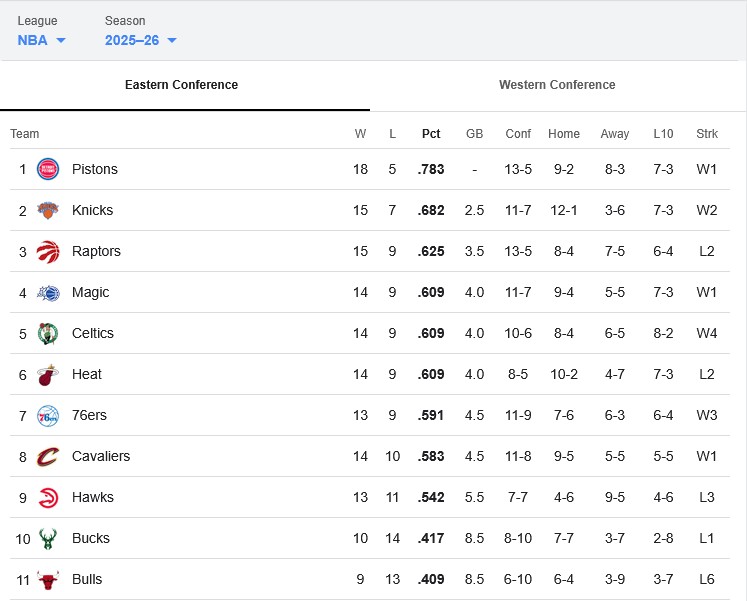Image resolution: width=747 pixels, height=601 pixels.
Task: Click the Cavaliers team logo
Action: [48, 457]
